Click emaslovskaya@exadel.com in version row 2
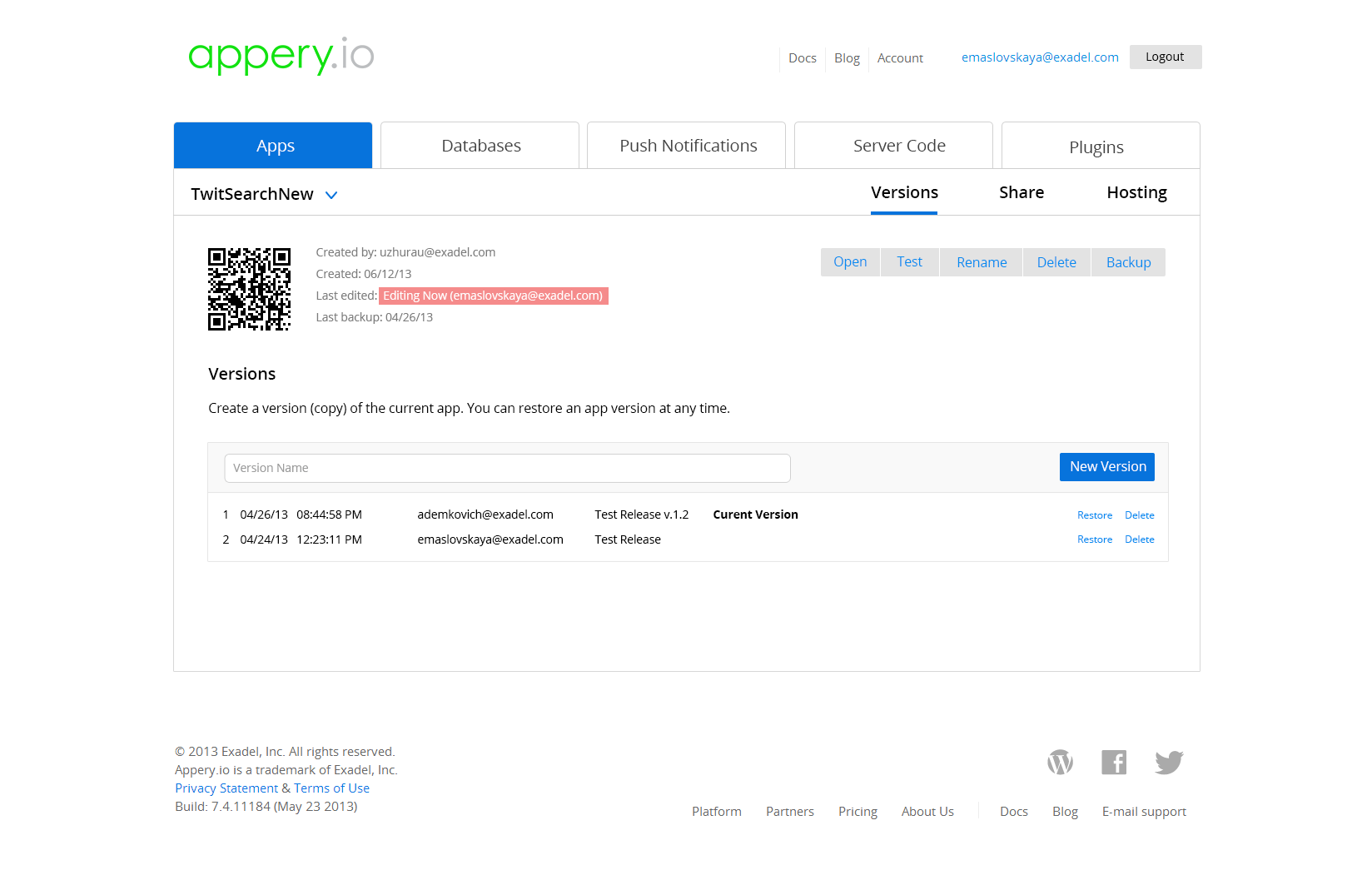This screenshot has width=1372, height=870. click(490, 539)
